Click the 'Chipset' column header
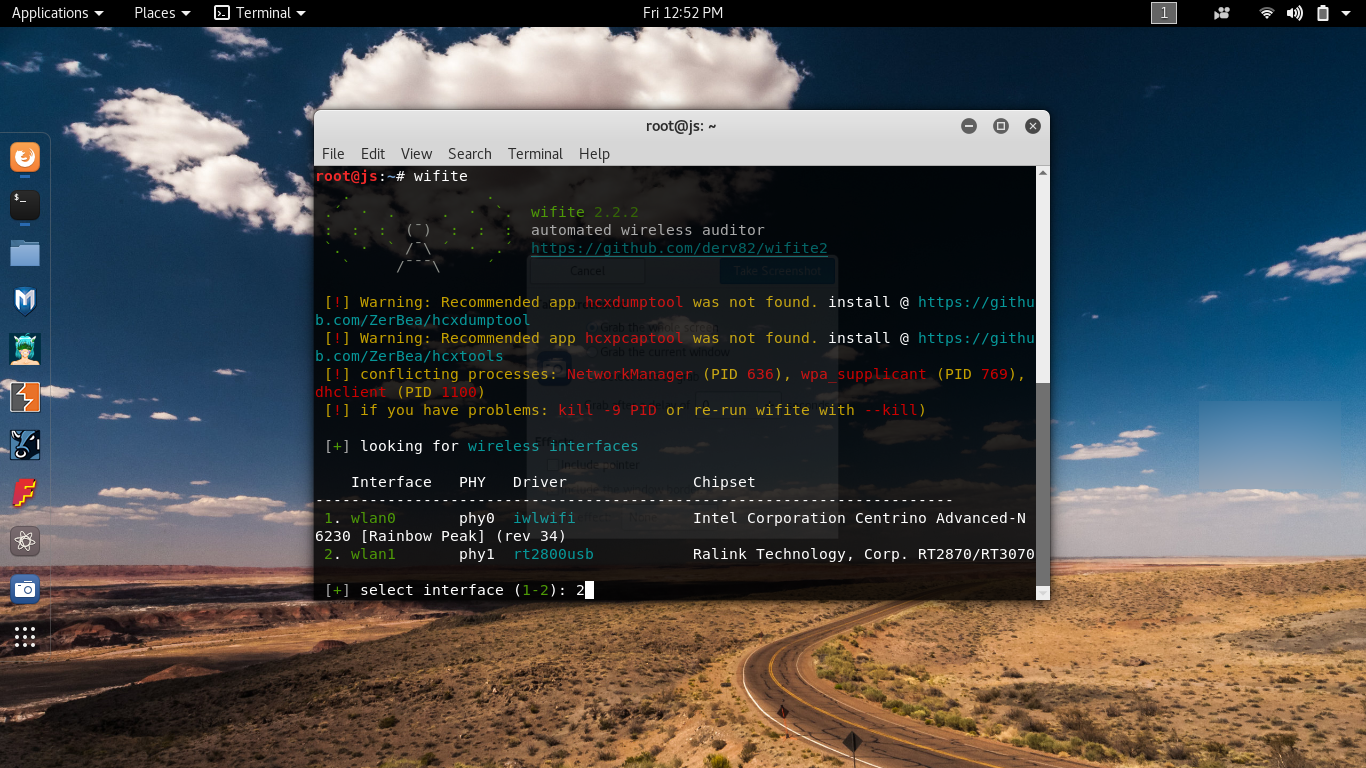The height and width of the screenshot is (768, 1366). (x=724, y=482)
